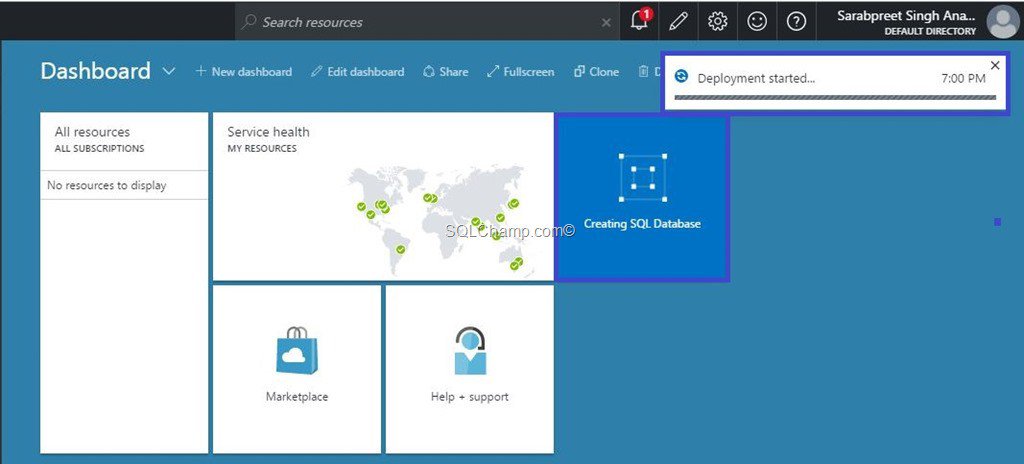Open the help question mark icon
This screenshot has width=1024, height=464.
[x=796, y=22]
